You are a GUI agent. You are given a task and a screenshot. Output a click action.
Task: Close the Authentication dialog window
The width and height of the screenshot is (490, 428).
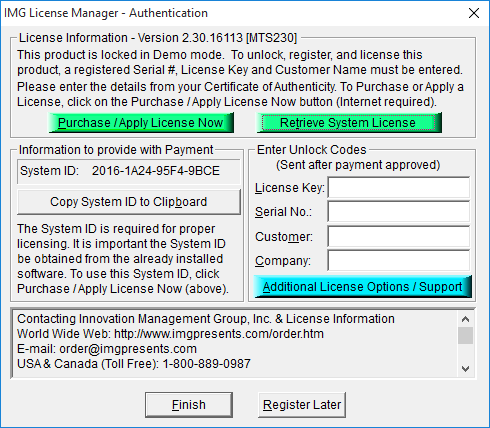click(474, 13)
